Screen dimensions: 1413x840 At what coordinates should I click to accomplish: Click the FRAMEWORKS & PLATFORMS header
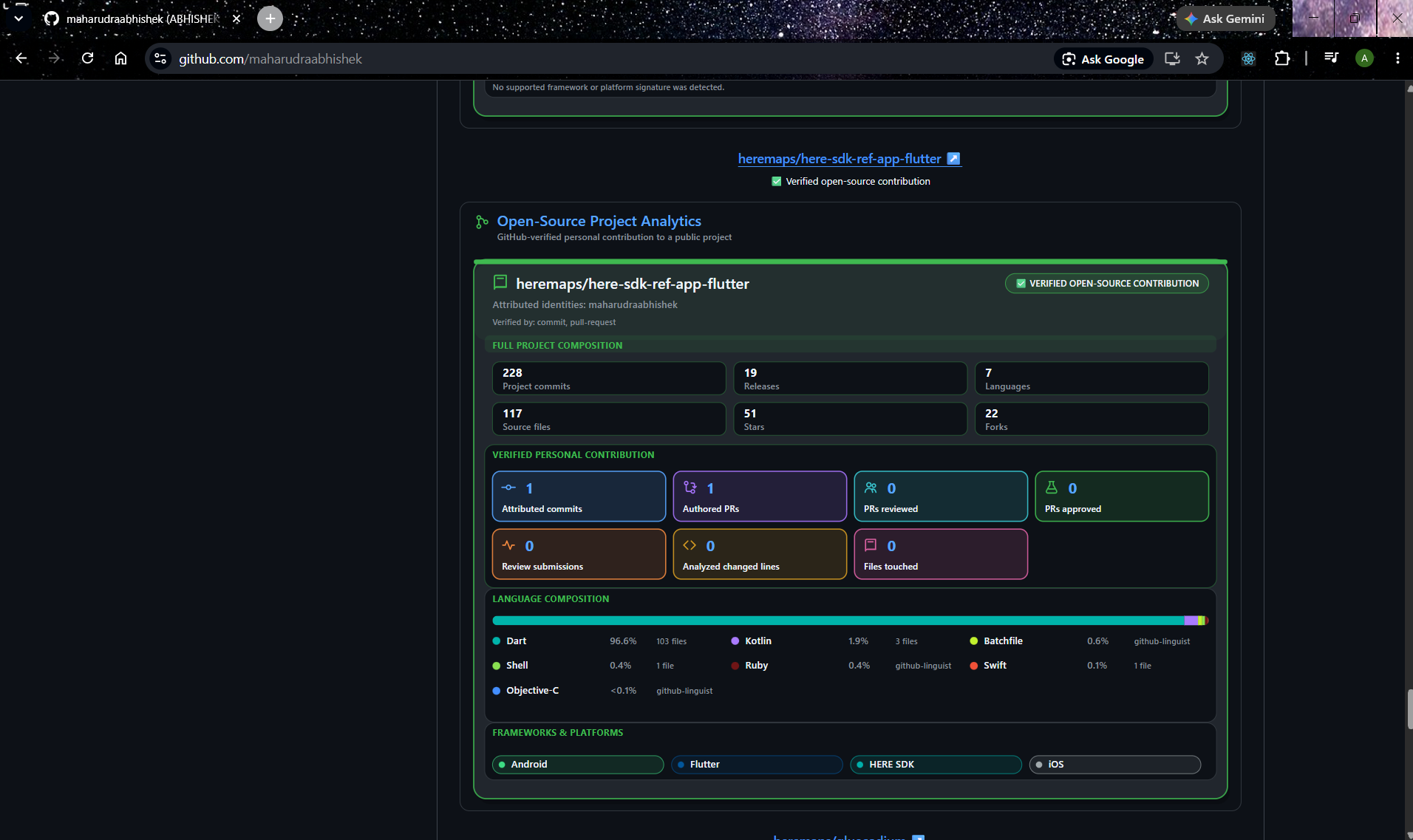point(558,733)
